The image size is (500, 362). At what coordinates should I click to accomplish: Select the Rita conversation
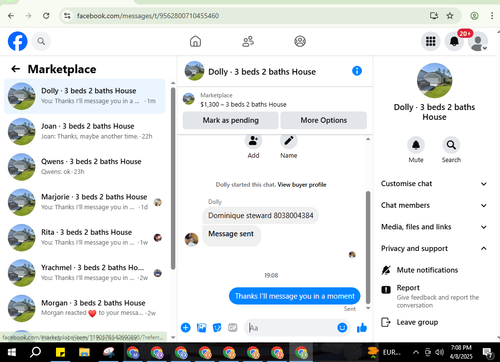pyautogui.click(x=85, y=237)
